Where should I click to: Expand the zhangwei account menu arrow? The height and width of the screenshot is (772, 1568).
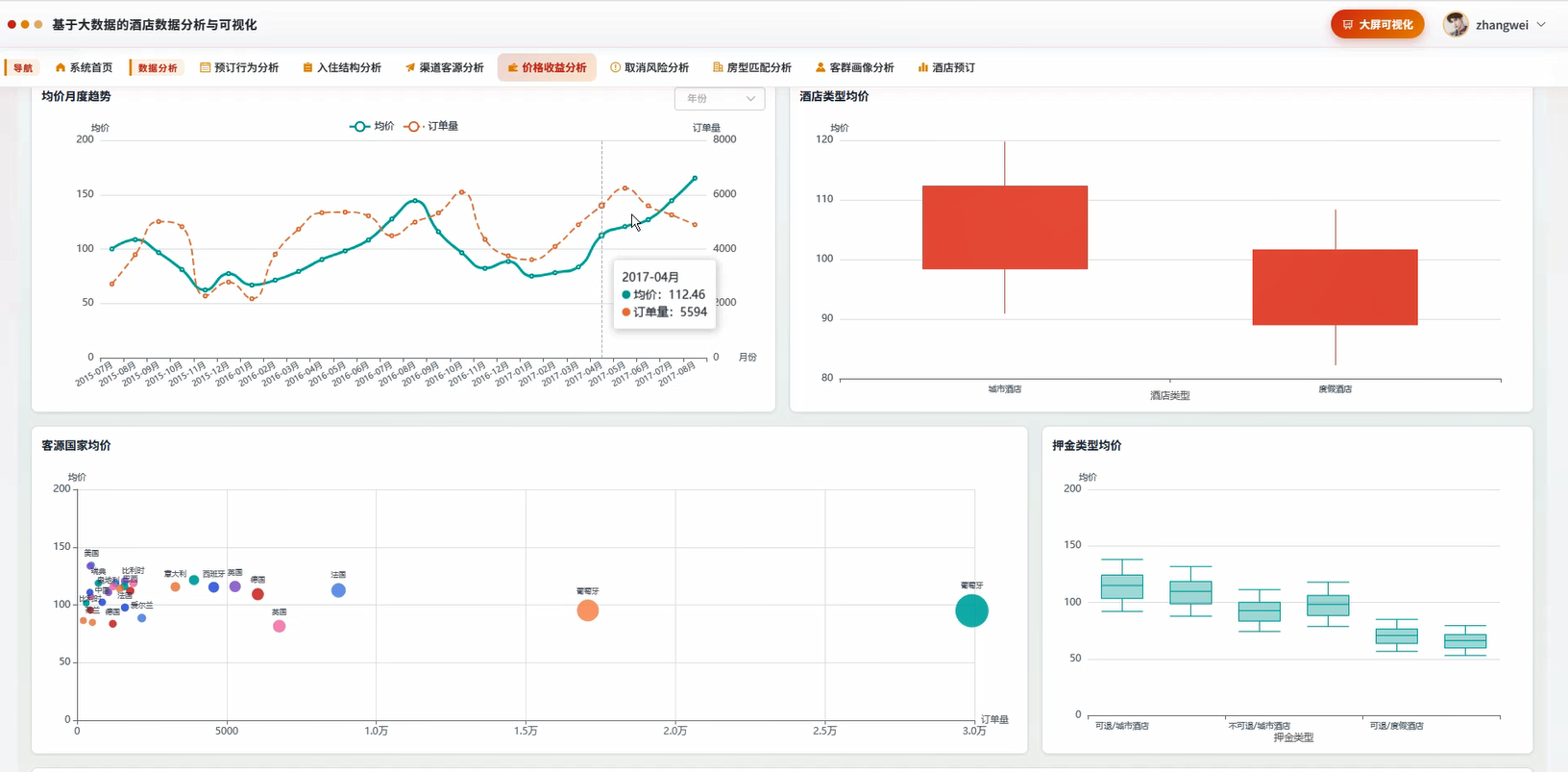click(1541, 25)
